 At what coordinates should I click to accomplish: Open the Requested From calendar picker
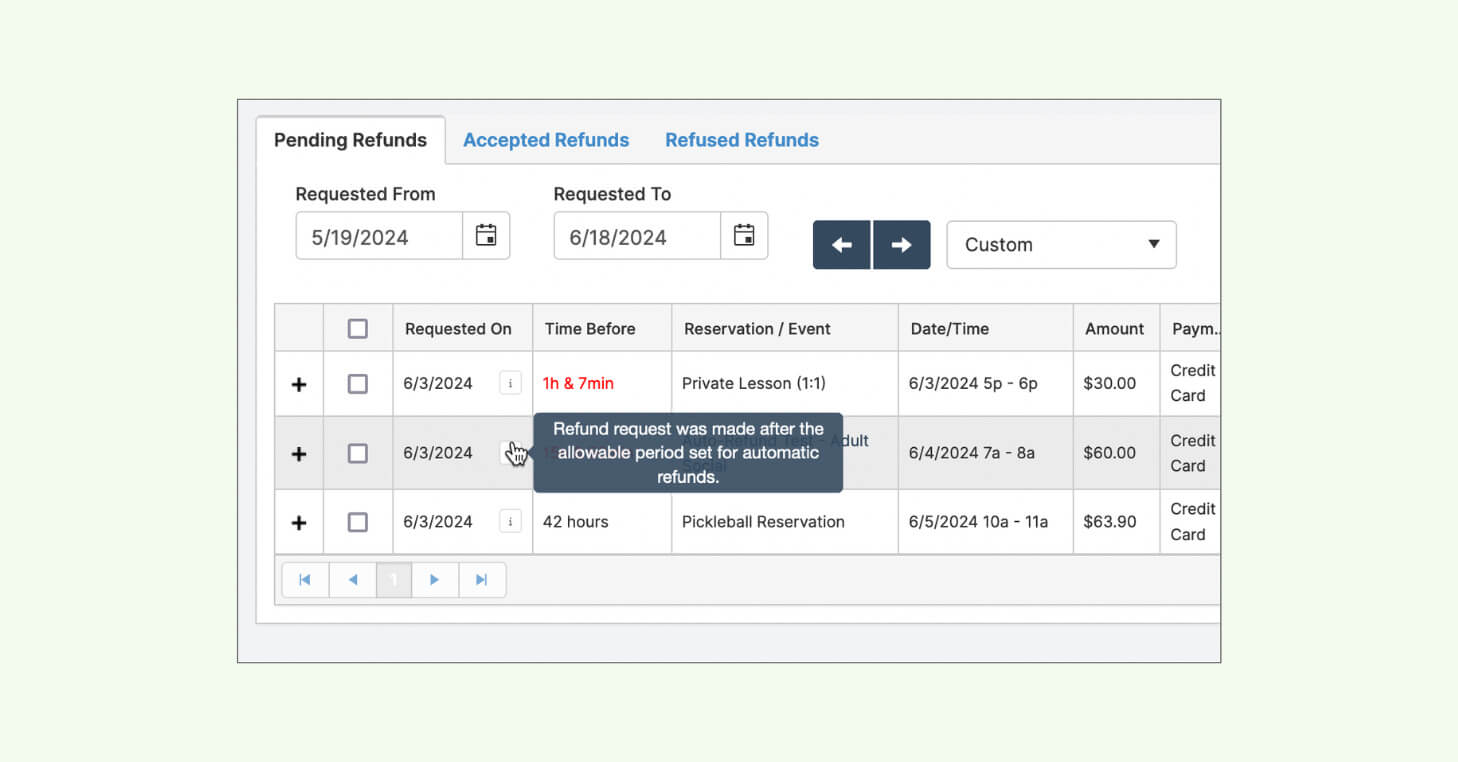pyautogui.click(x=486, y=236)
